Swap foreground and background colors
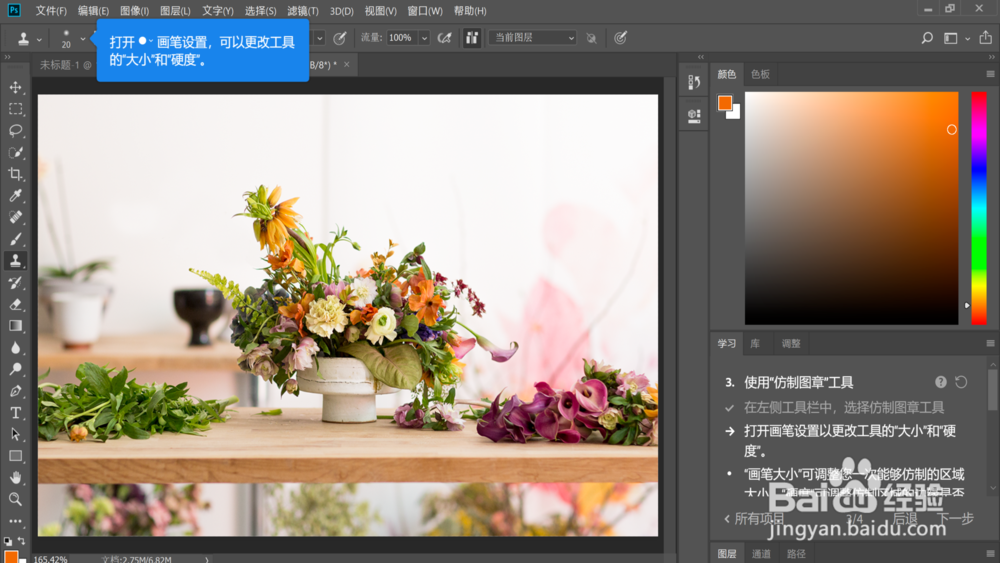This screenshot has width=1000, height=563. pos(22,541)
